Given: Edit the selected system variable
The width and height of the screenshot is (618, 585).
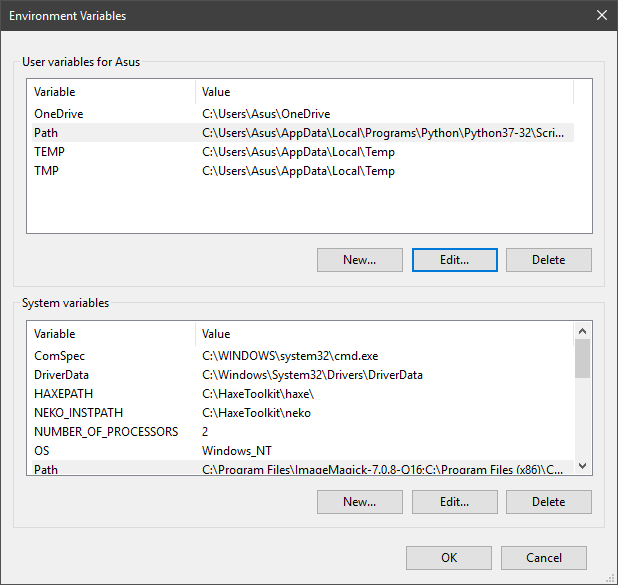Looking at the screenshot, I should pos(454,502).
